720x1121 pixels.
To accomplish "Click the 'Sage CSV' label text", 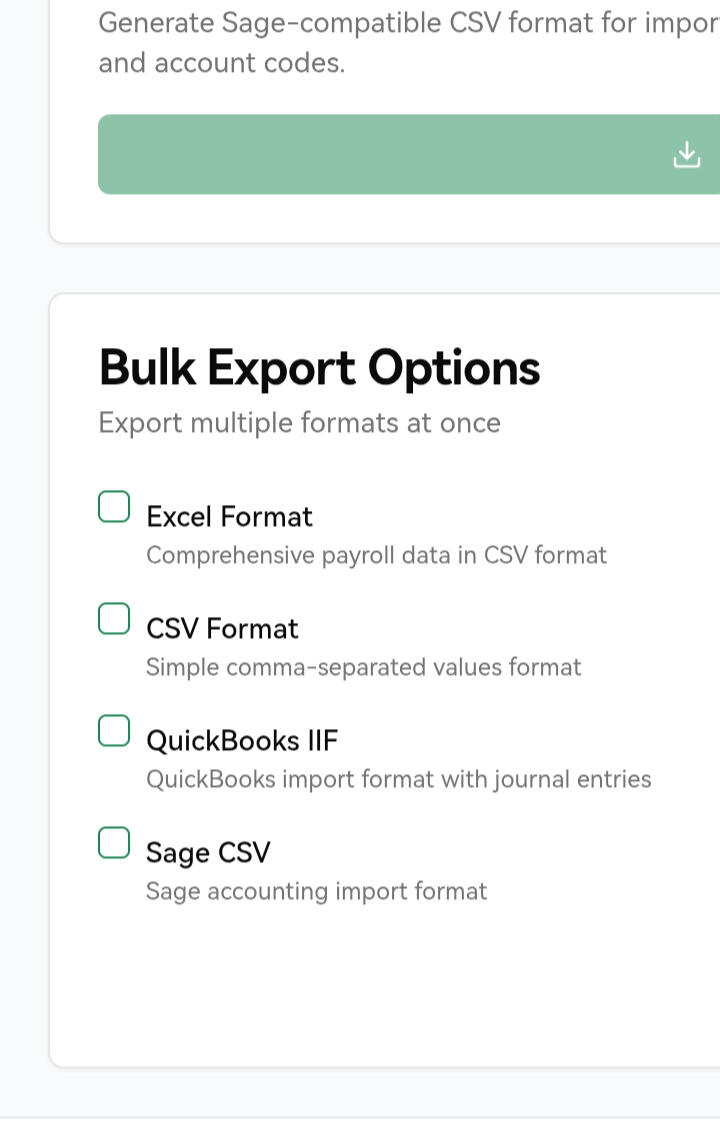I will (208, 852).
